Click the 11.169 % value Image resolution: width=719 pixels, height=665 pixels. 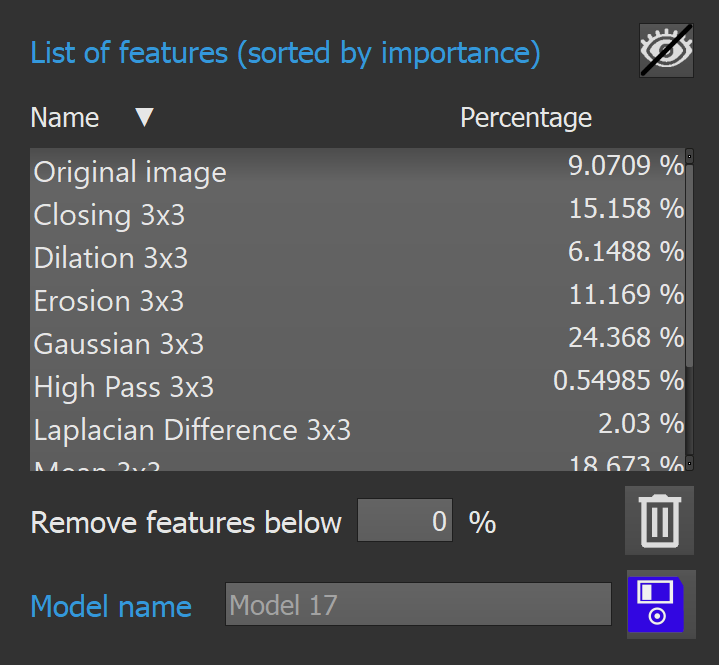pos(626,294)
